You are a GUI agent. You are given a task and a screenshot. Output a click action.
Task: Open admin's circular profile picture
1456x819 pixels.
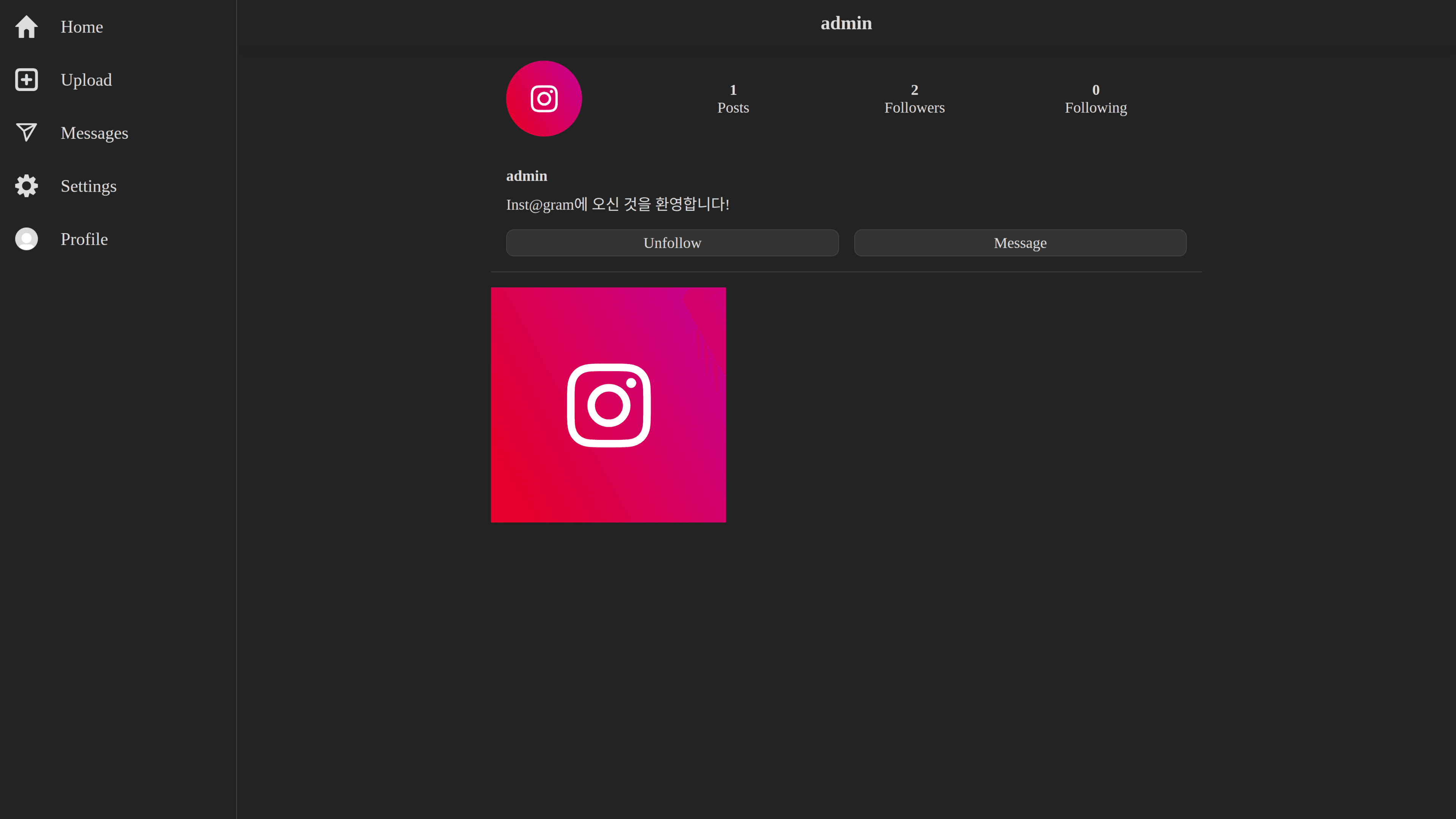pos(544,98)
